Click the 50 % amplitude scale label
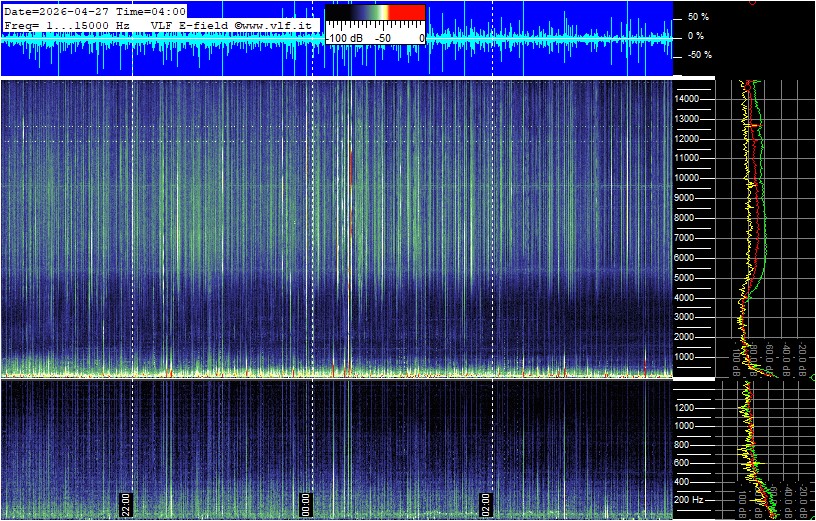 tap(697, 17)
